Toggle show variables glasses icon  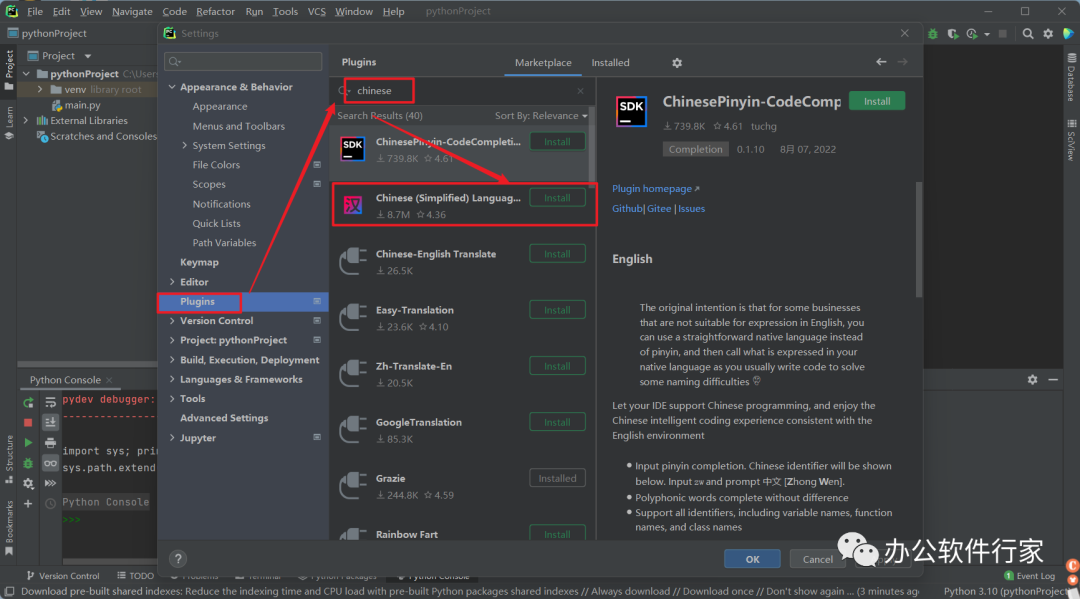pos(50,463)
